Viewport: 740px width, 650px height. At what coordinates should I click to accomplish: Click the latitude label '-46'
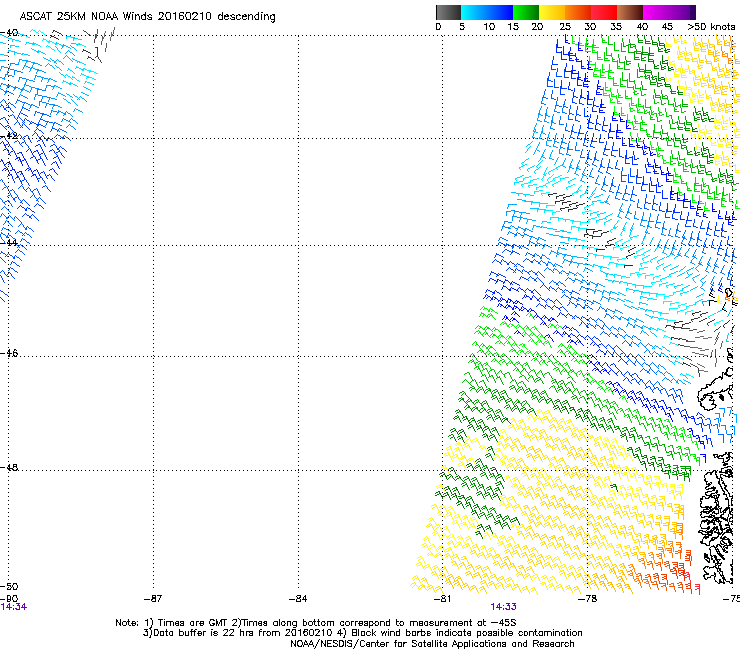click(9, 353)
